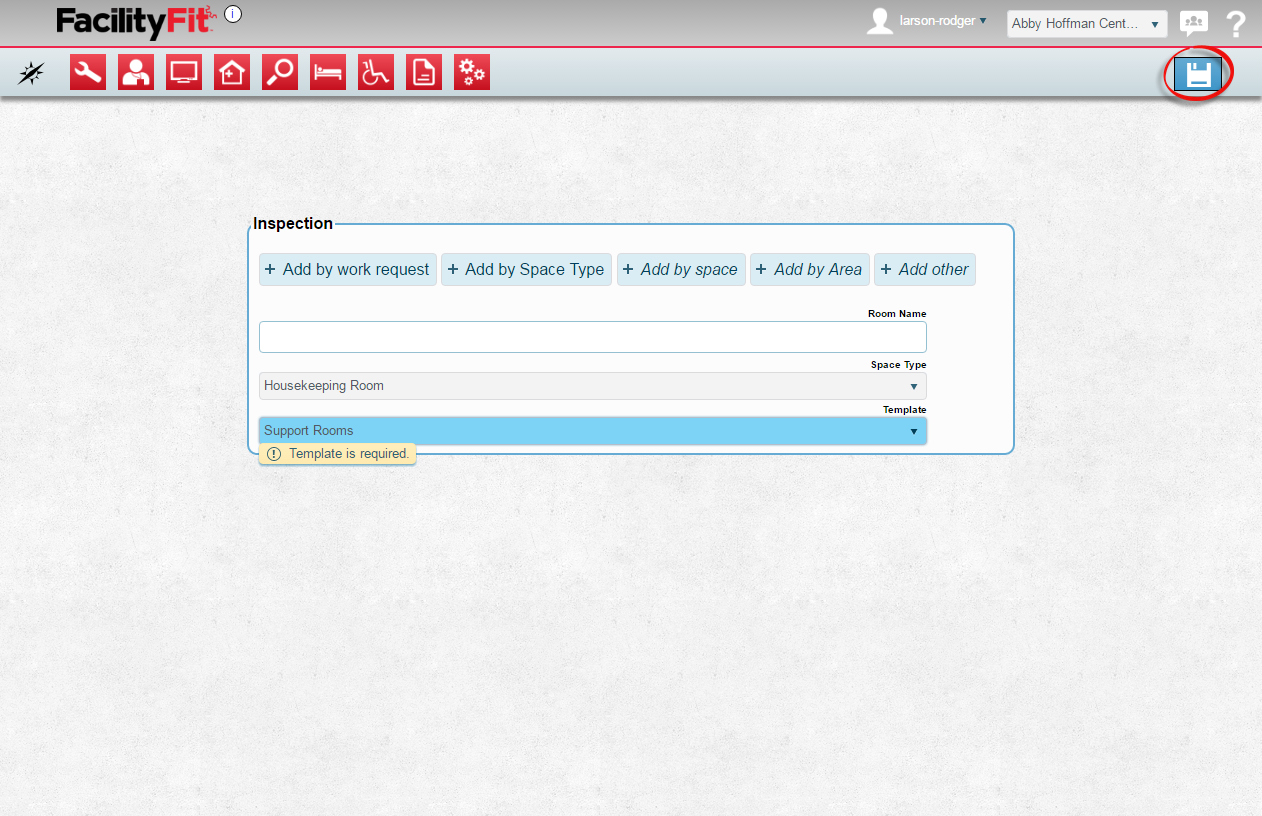Open the Template Support Rooms dropdown
1262x816 pixels.
[592, 431]
